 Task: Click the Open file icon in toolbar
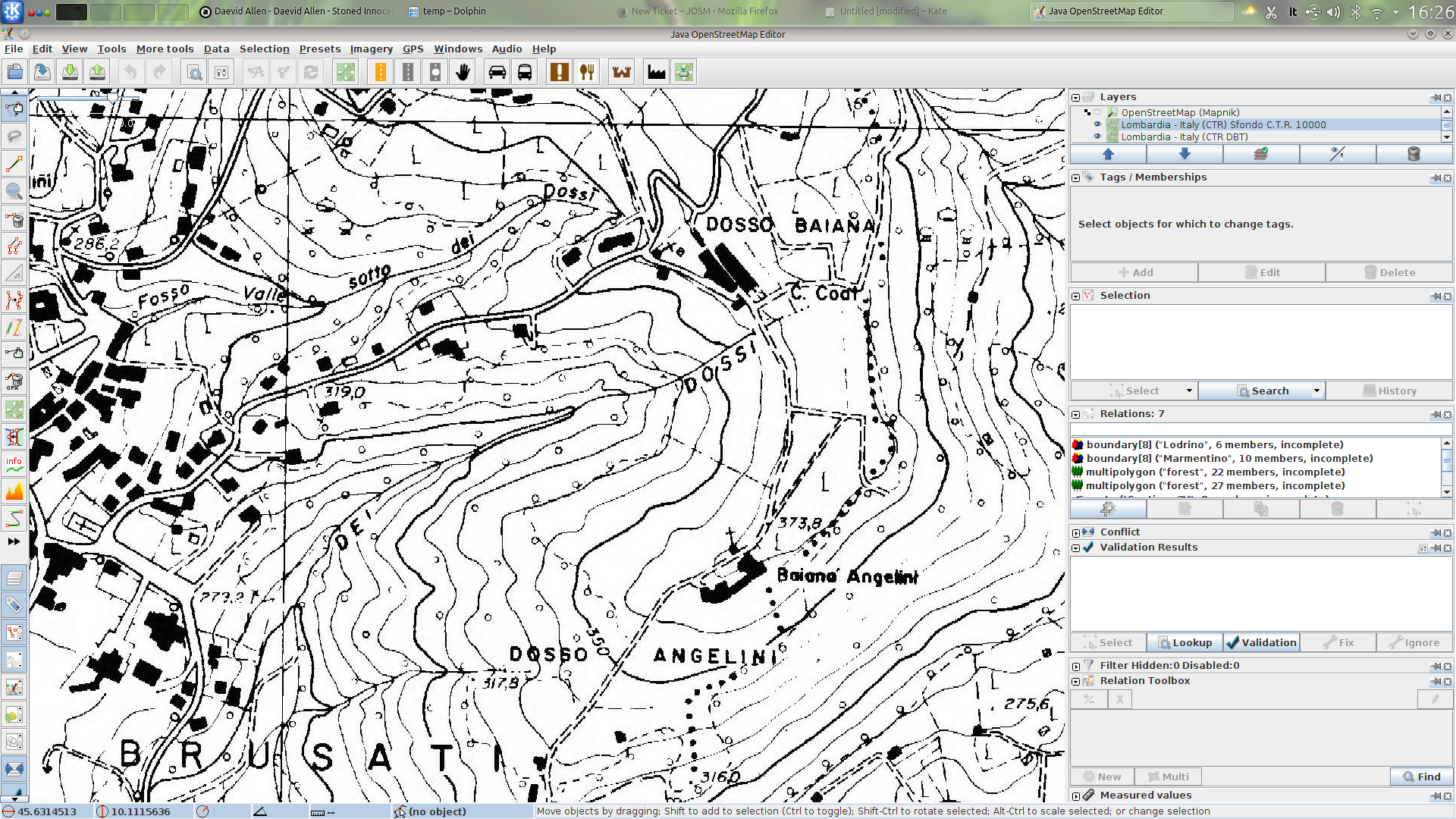(x=14, y=72)
